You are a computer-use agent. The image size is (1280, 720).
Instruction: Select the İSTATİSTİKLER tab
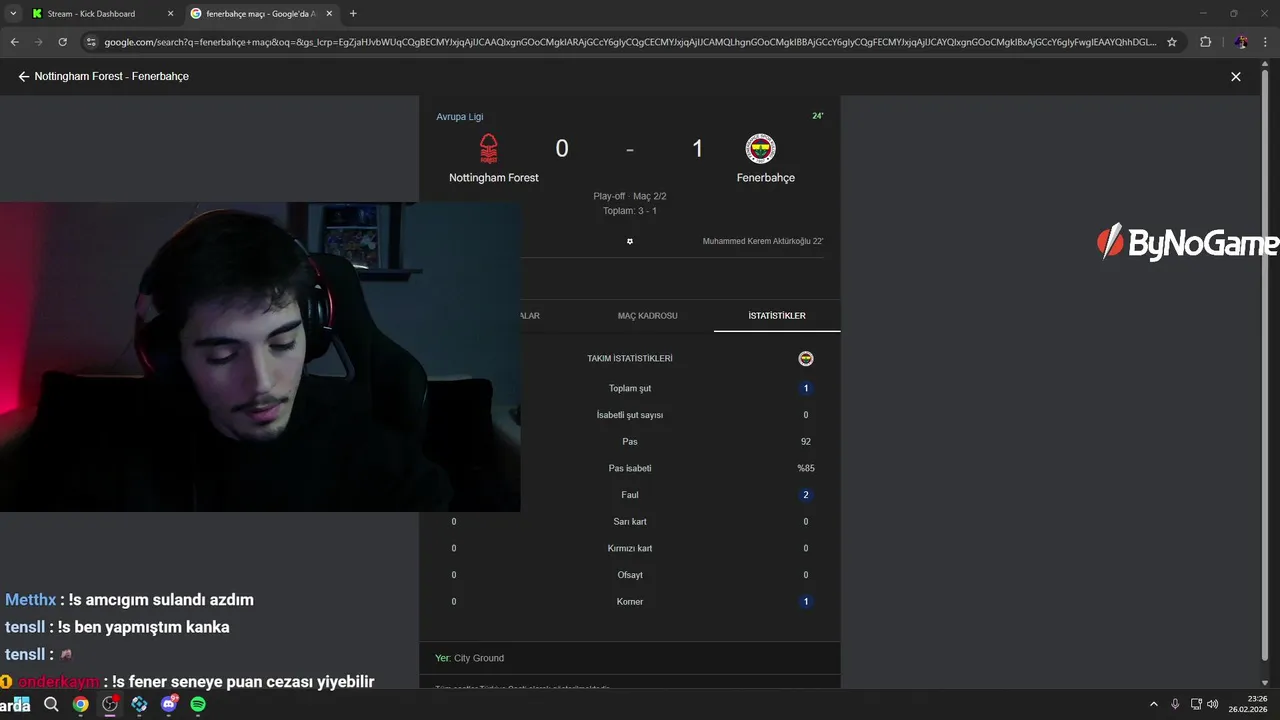click(x=777, y=316)
